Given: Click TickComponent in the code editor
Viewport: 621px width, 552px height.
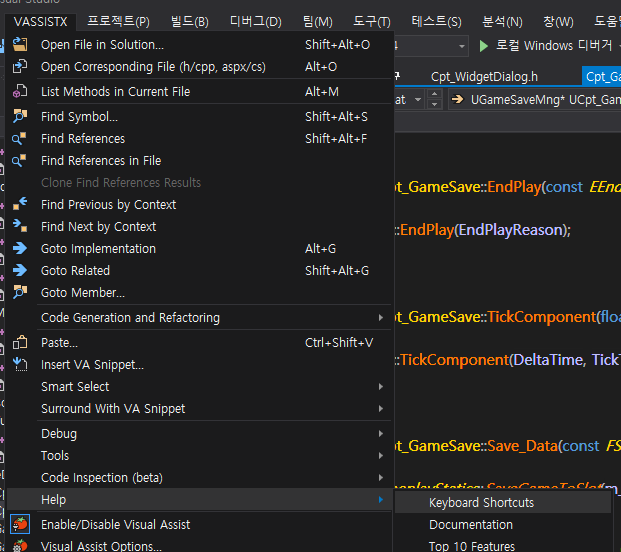Looking at the screenshot, I should 541,317.
